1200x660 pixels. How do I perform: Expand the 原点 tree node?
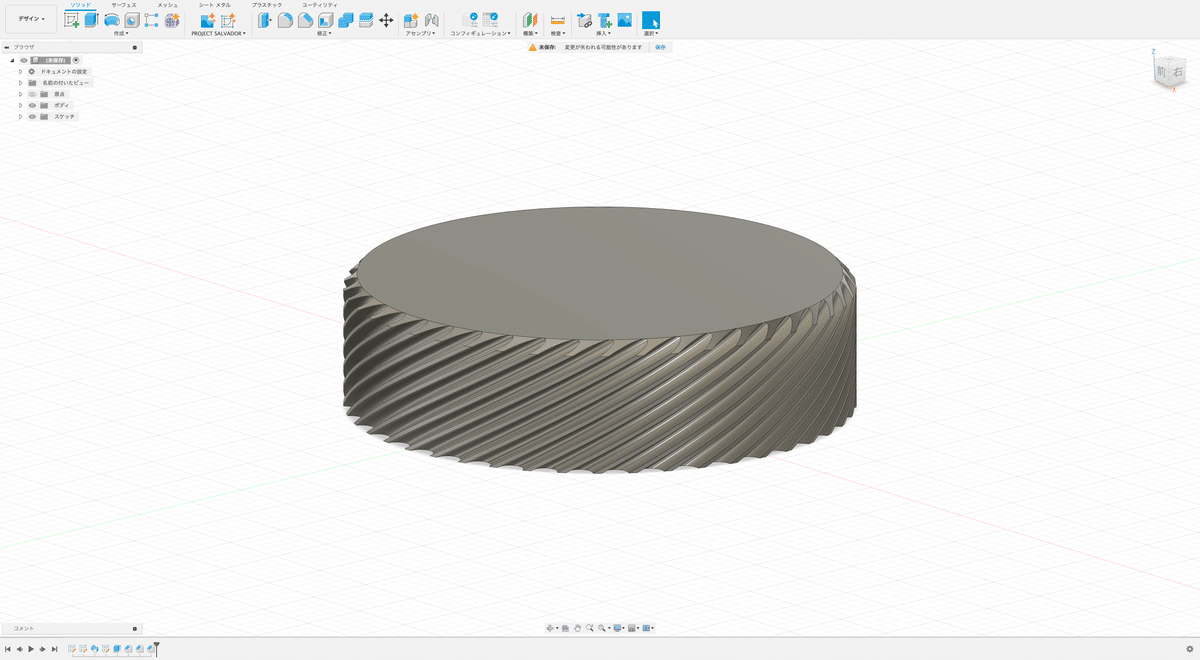tap(20, 94)
